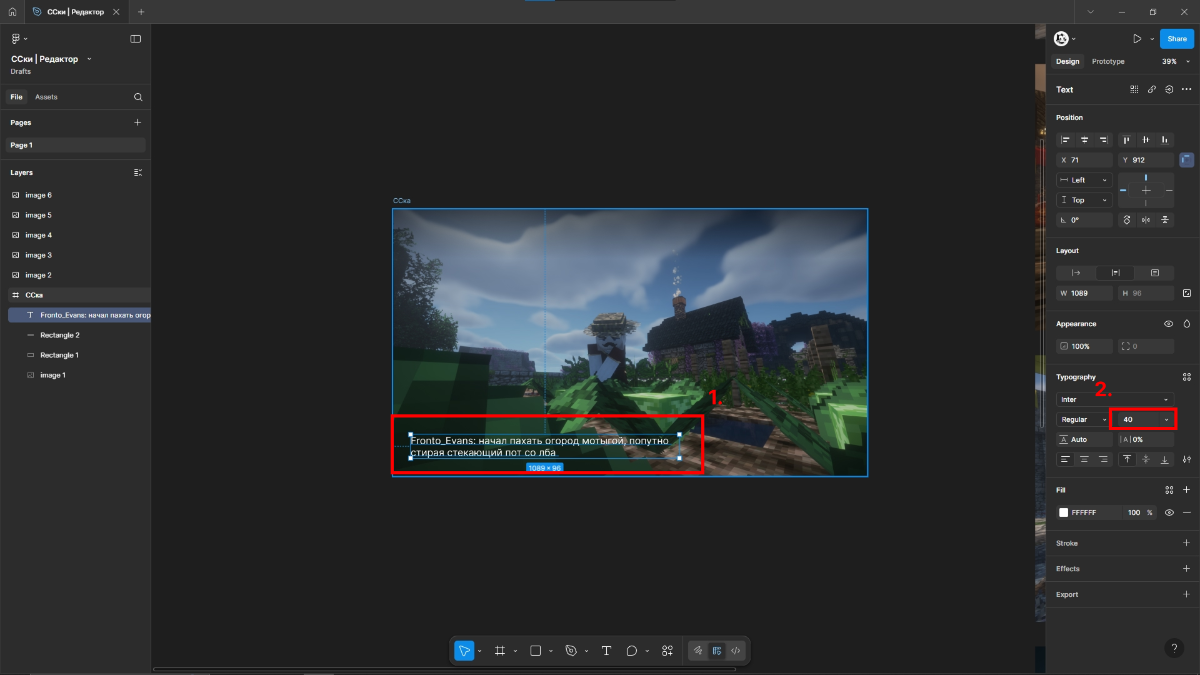Toggle Dev Mode in bottom toolbar

coord(735,650)
